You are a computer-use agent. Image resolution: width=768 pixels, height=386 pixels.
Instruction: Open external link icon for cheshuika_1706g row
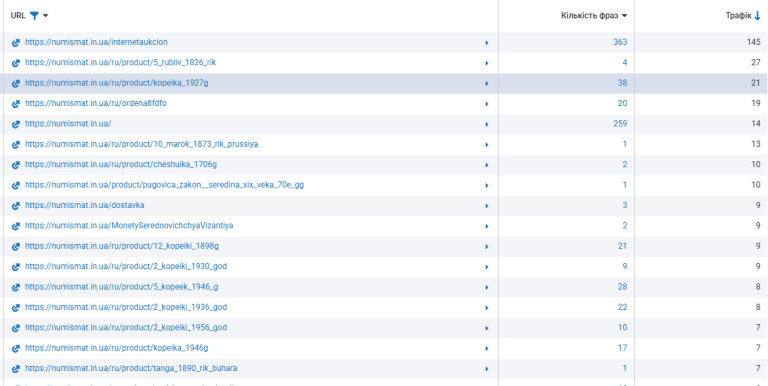[16, 165]
